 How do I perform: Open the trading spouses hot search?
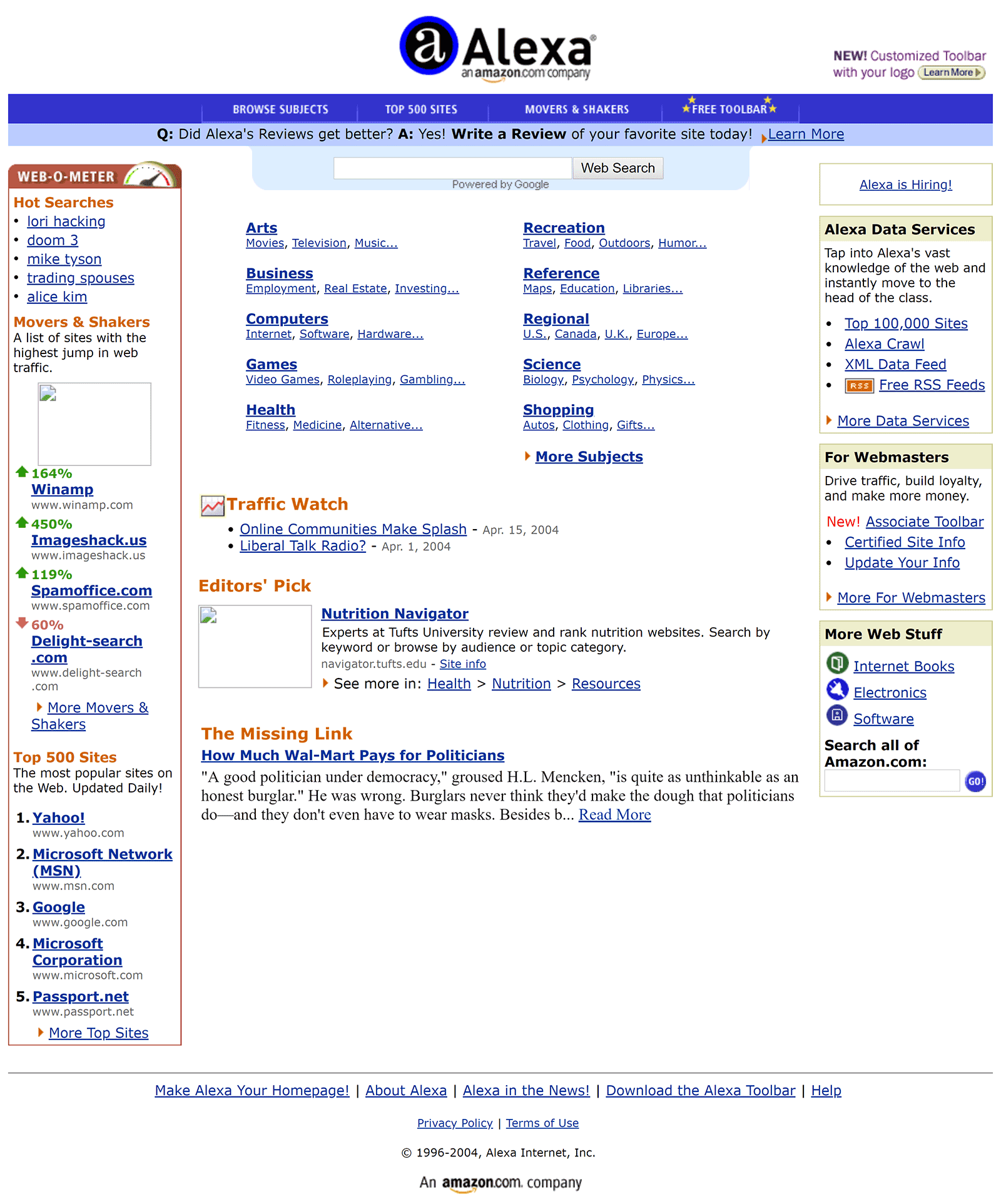click(81, 278)
